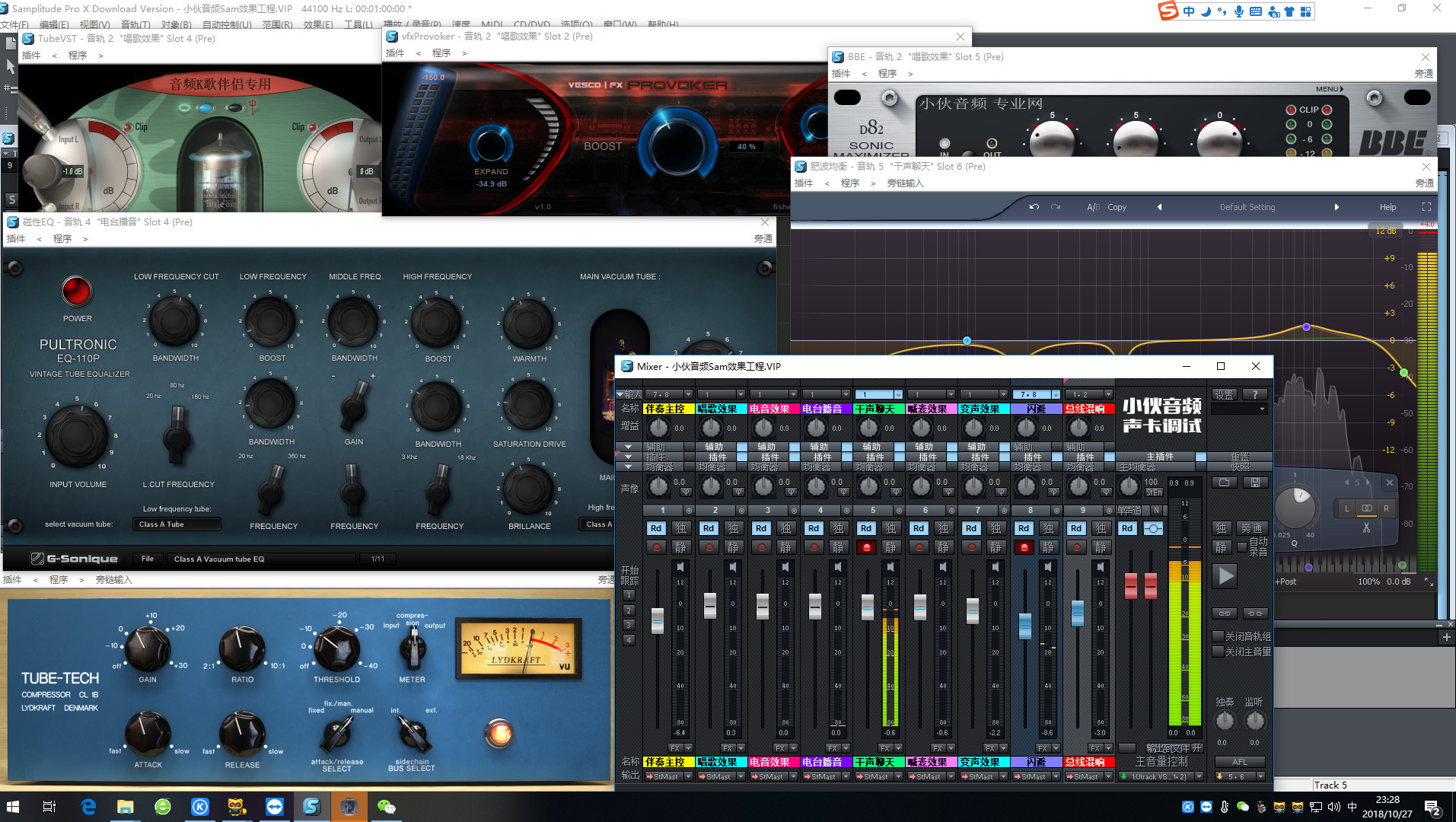Click the AFL button in the mixer
Screen dimensions: 1456x822
click(1240, 762)
